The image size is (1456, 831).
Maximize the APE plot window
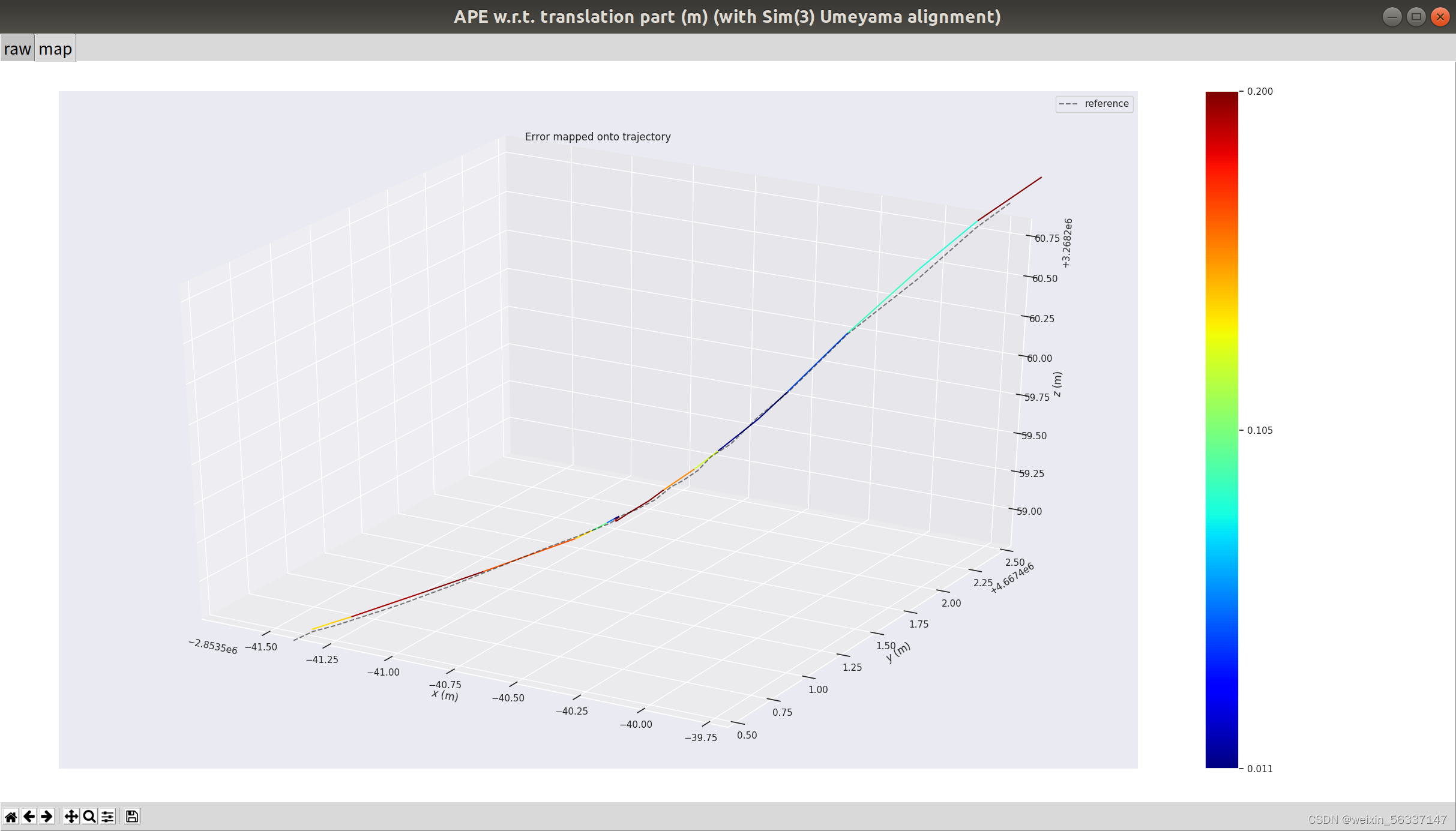(x=1416, y=17)
